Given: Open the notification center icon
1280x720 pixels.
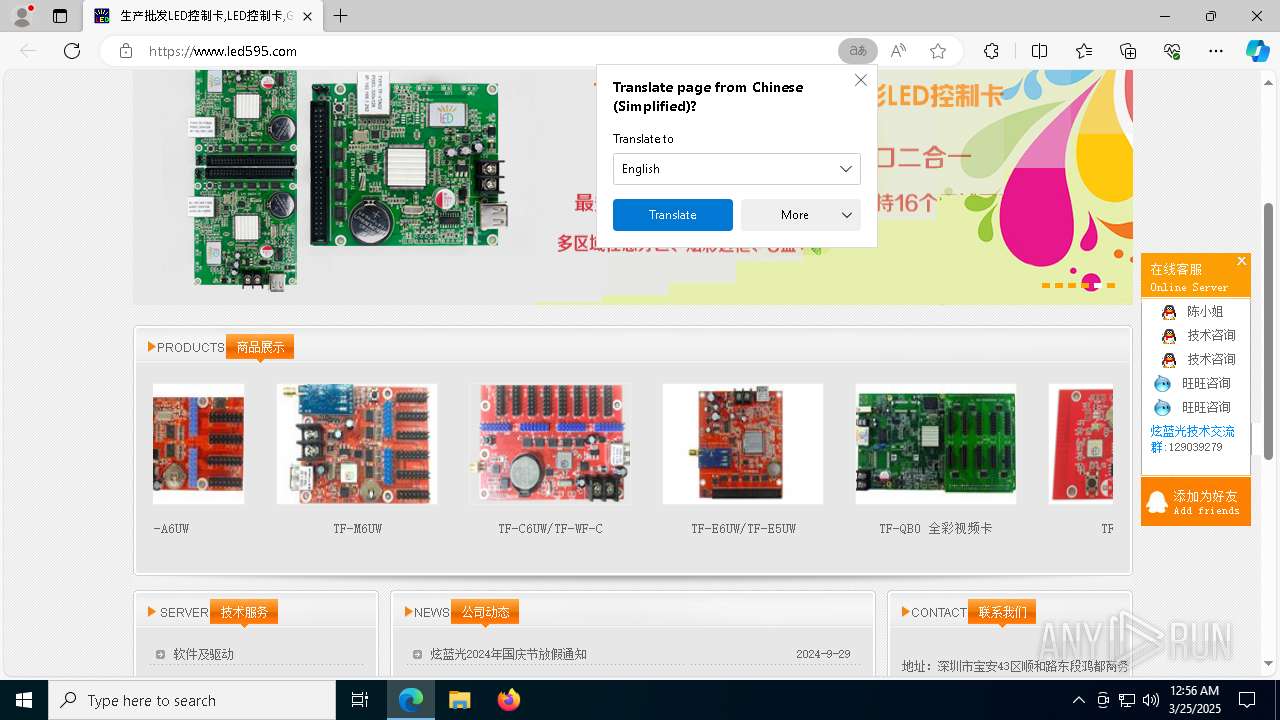Looking at the screenshot, I should tap(1247, 700).
